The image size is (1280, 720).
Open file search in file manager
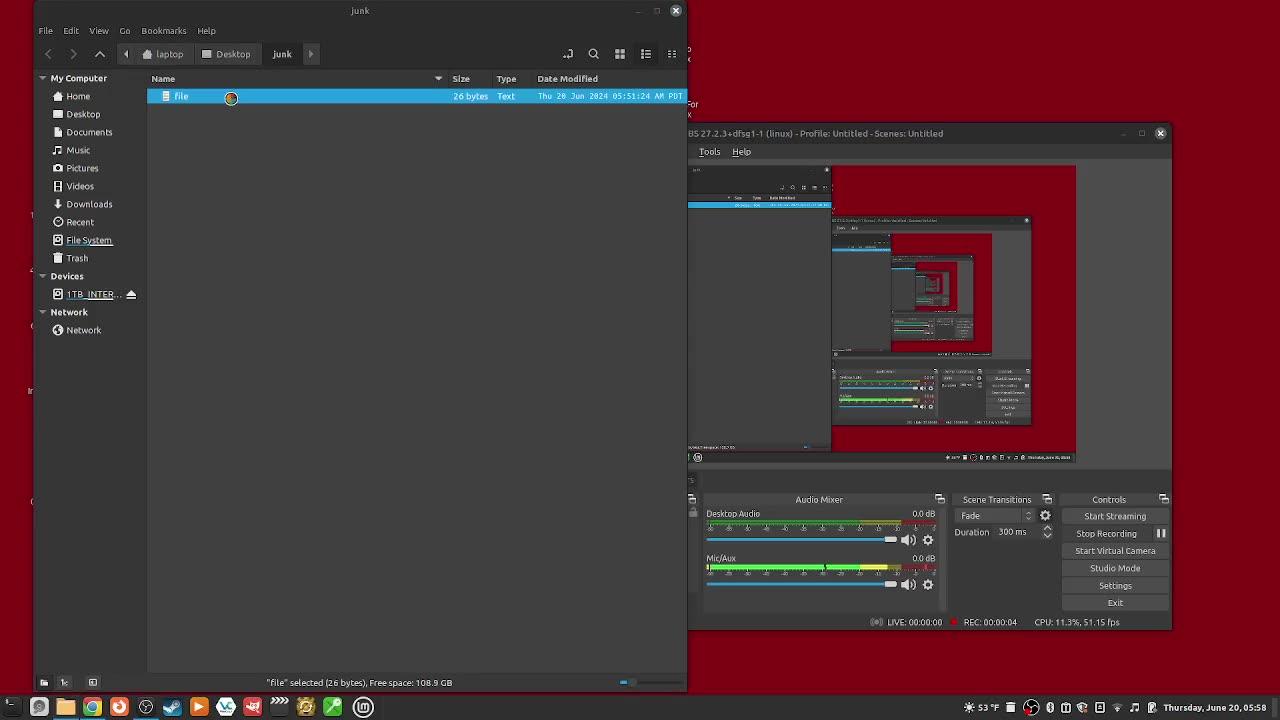coord(594,54)
